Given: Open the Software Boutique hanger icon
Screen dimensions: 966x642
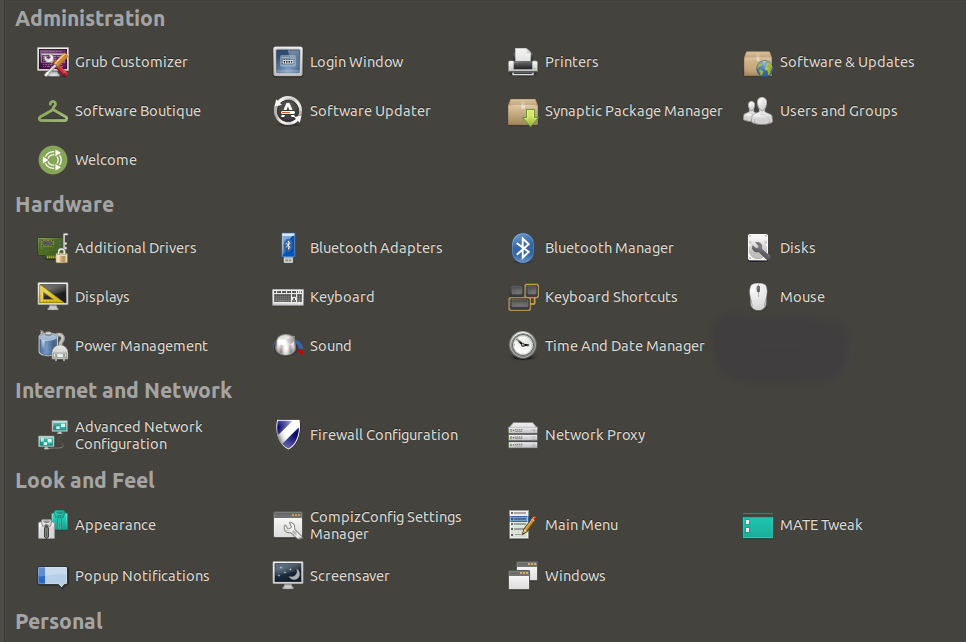Looking at the screenshot, I should (x=52, y=112).
